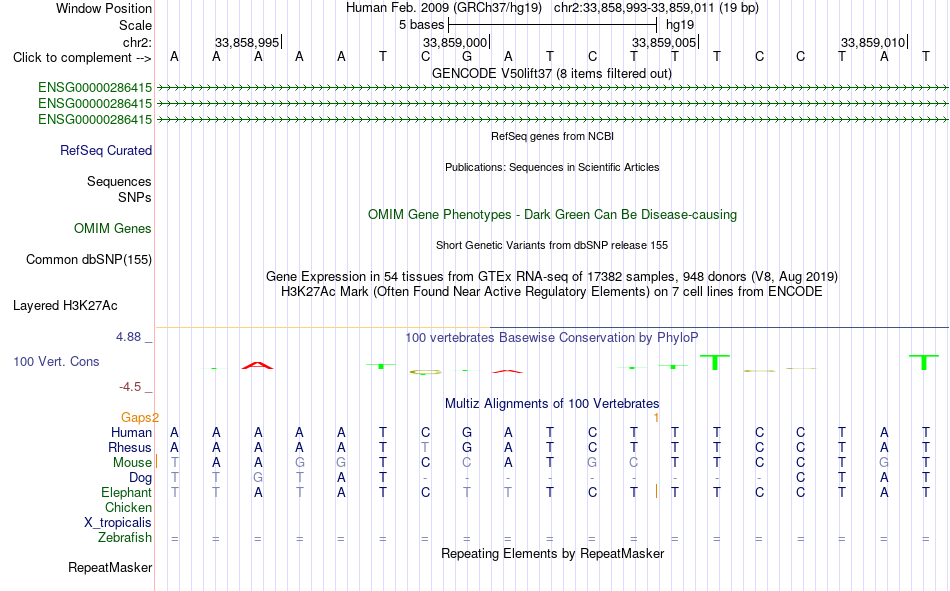Image resolution: width=950 pixels, height=591 pixels.
Task: Select the second ENSG00000286415 transcript label
Action: pos(95,104)
